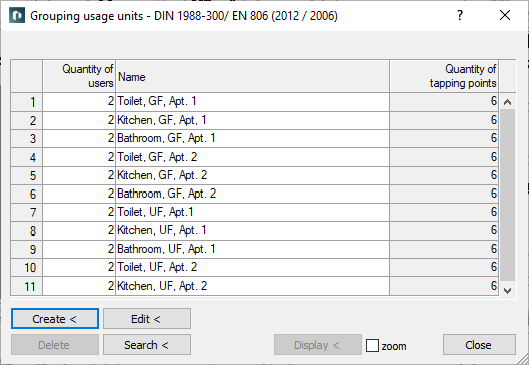Click the Create < button

click(55, 318)
